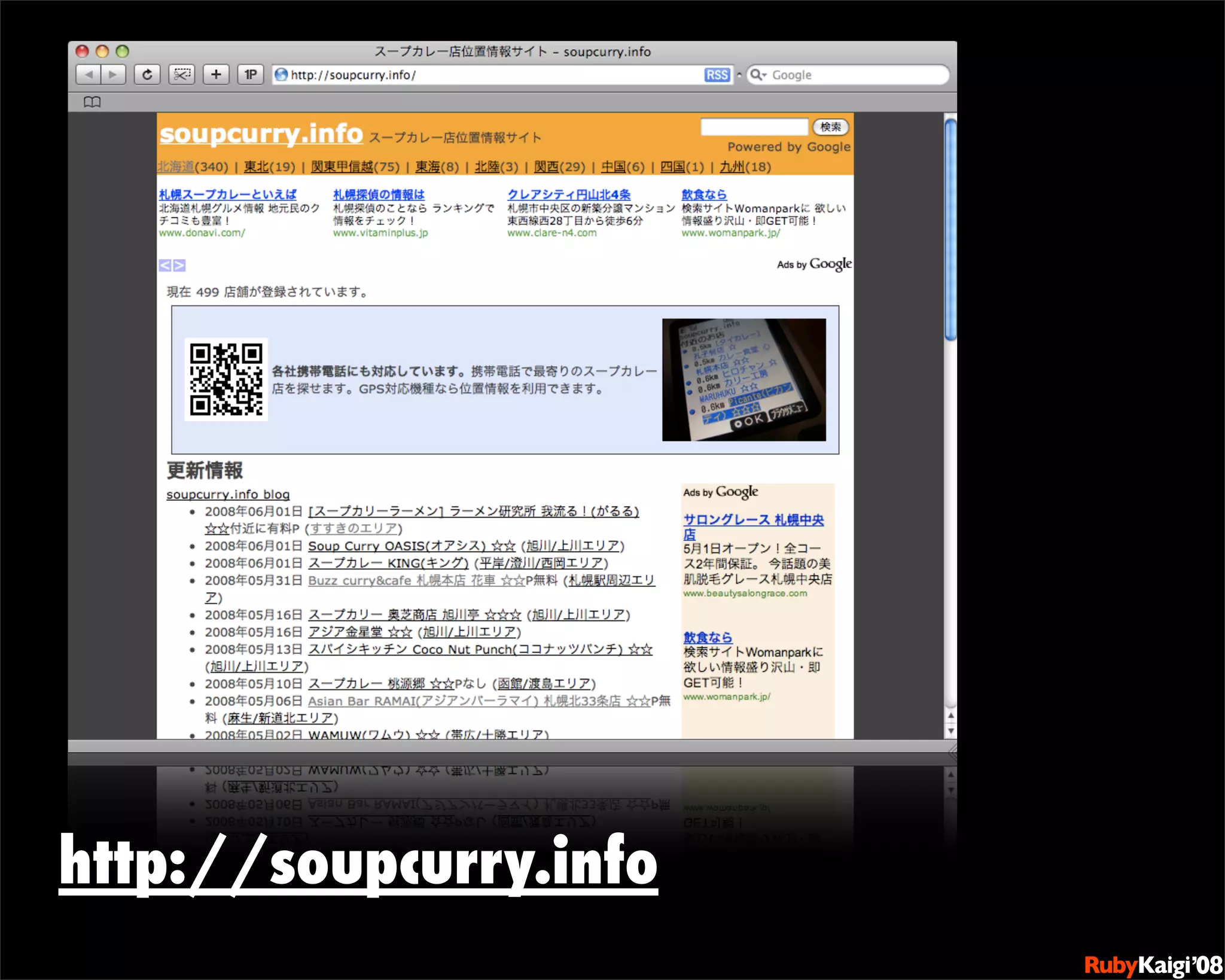Click the RSS badge in address bar
This screenshot has height=980, width=1225.
pos(717,75)
